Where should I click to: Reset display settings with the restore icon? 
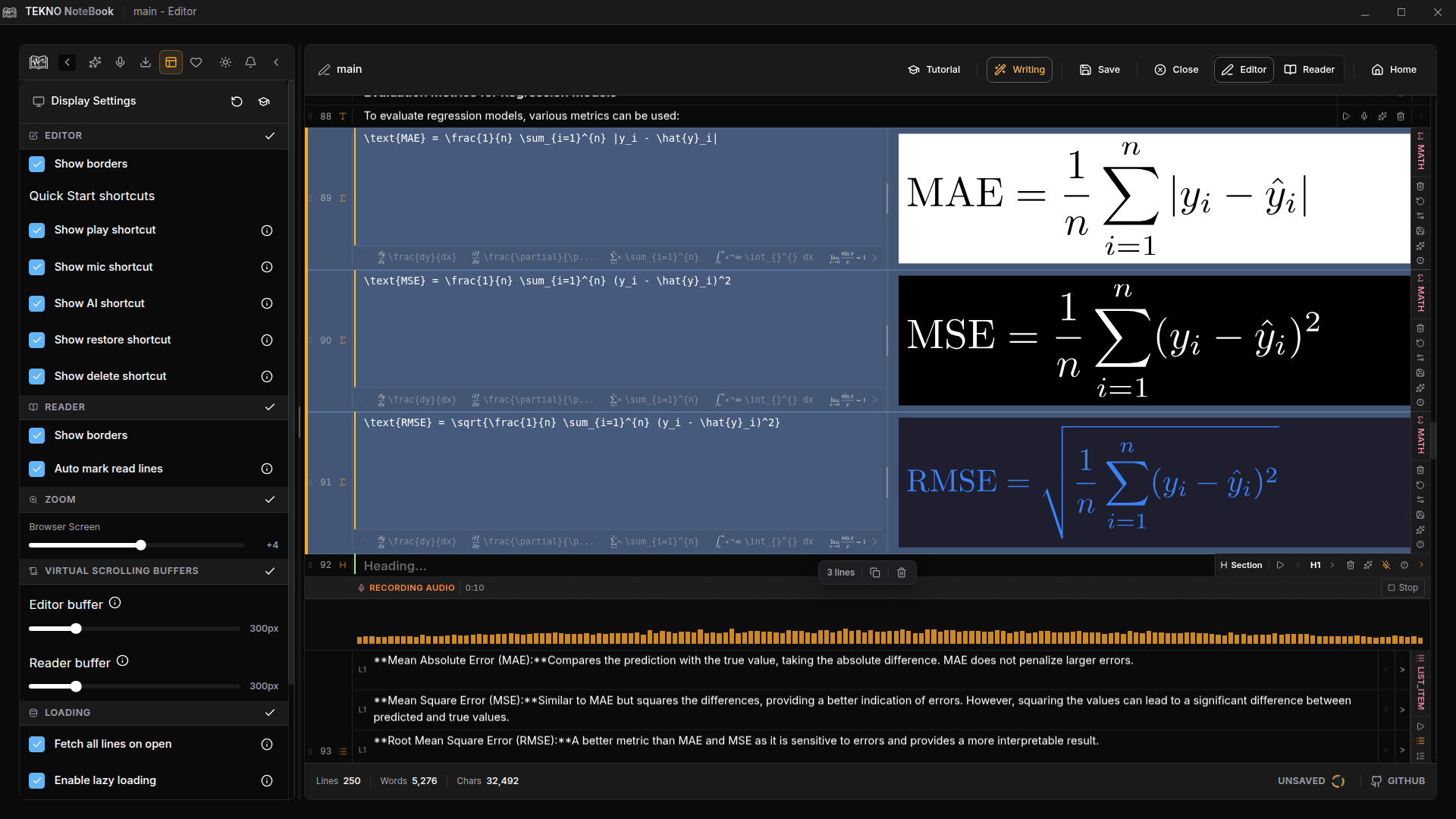(237, 102)
